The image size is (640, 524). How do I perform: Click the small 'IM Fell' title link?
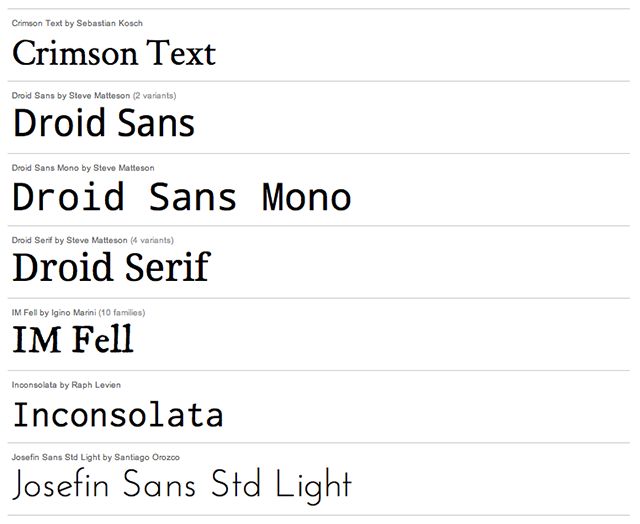(x=25, y=312)
